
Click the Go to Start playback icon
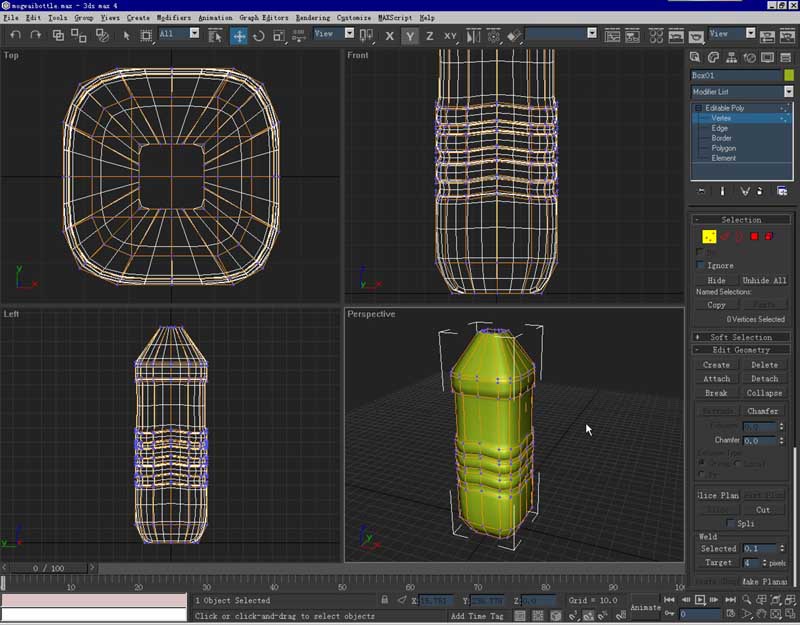[x=669, y=599]
